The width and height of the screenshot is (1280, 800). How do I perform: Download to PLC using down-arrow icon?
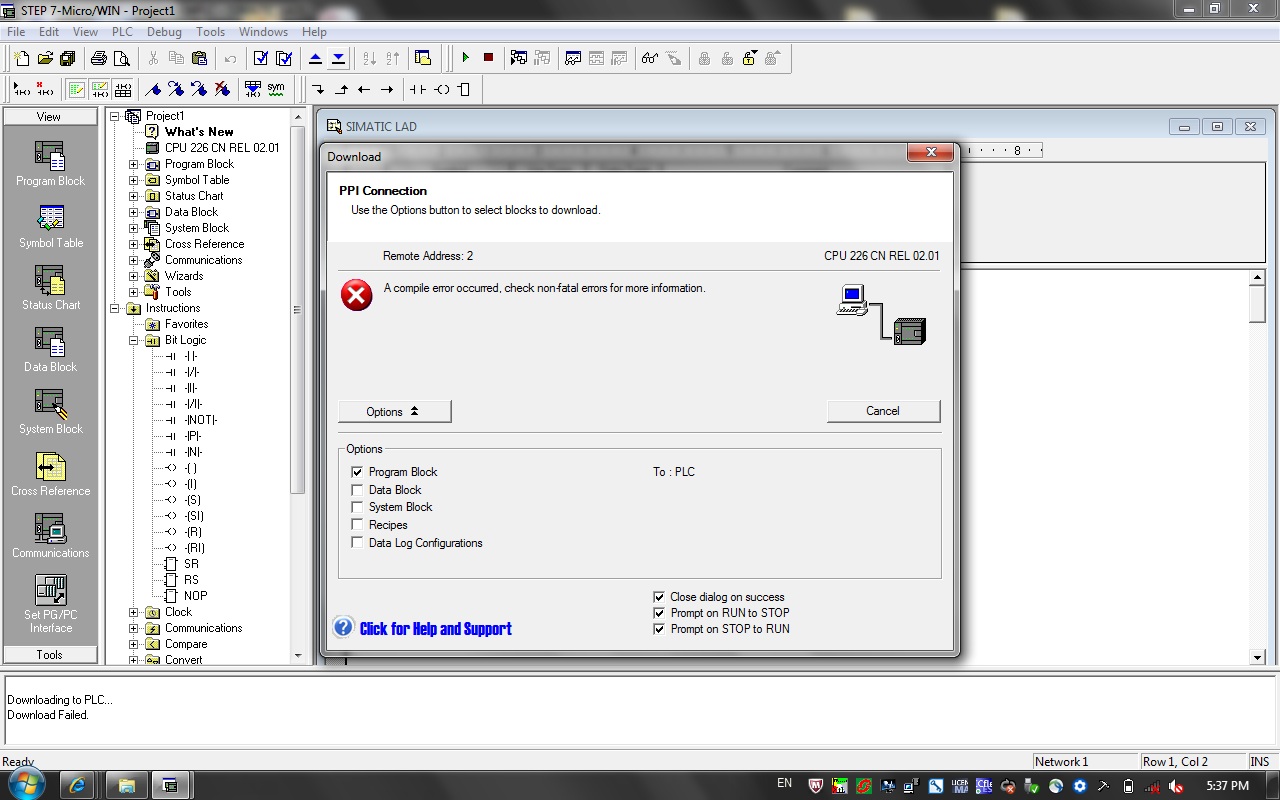pos(338,58)
